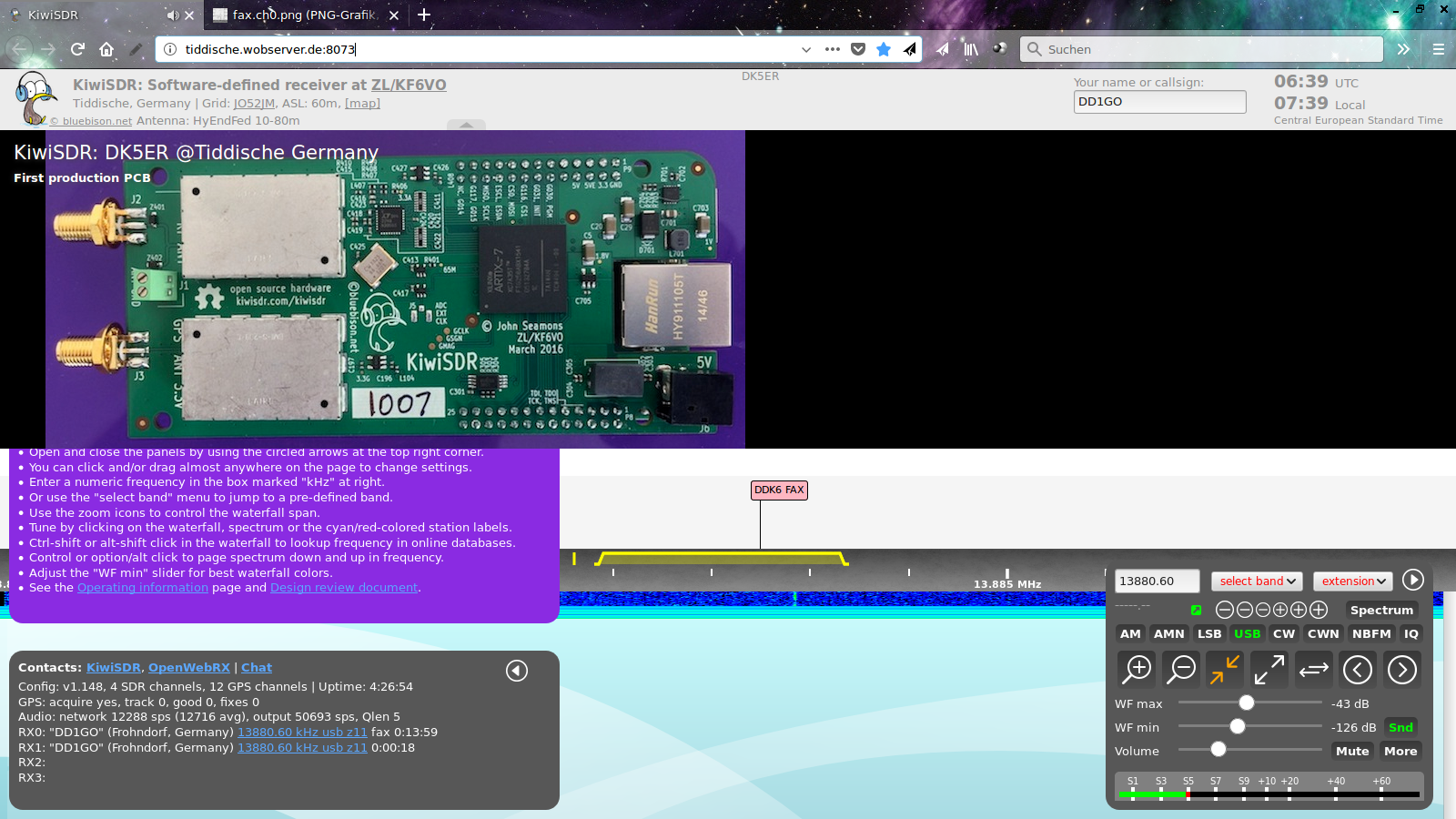
Task: Switch to the fax.ch0.png browser tab
Action: [305, 15]
